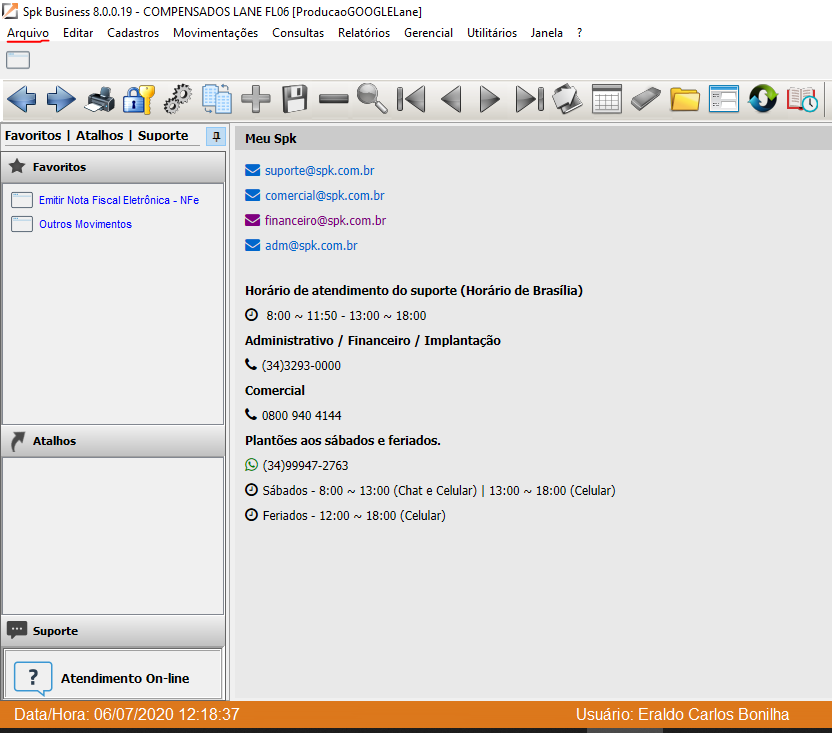Image resolution: width=832 pixels, height=733 pixels.
Task: Click the phone number (34)3293-0000
Action: pyautogui.click(x=301, y=366)
